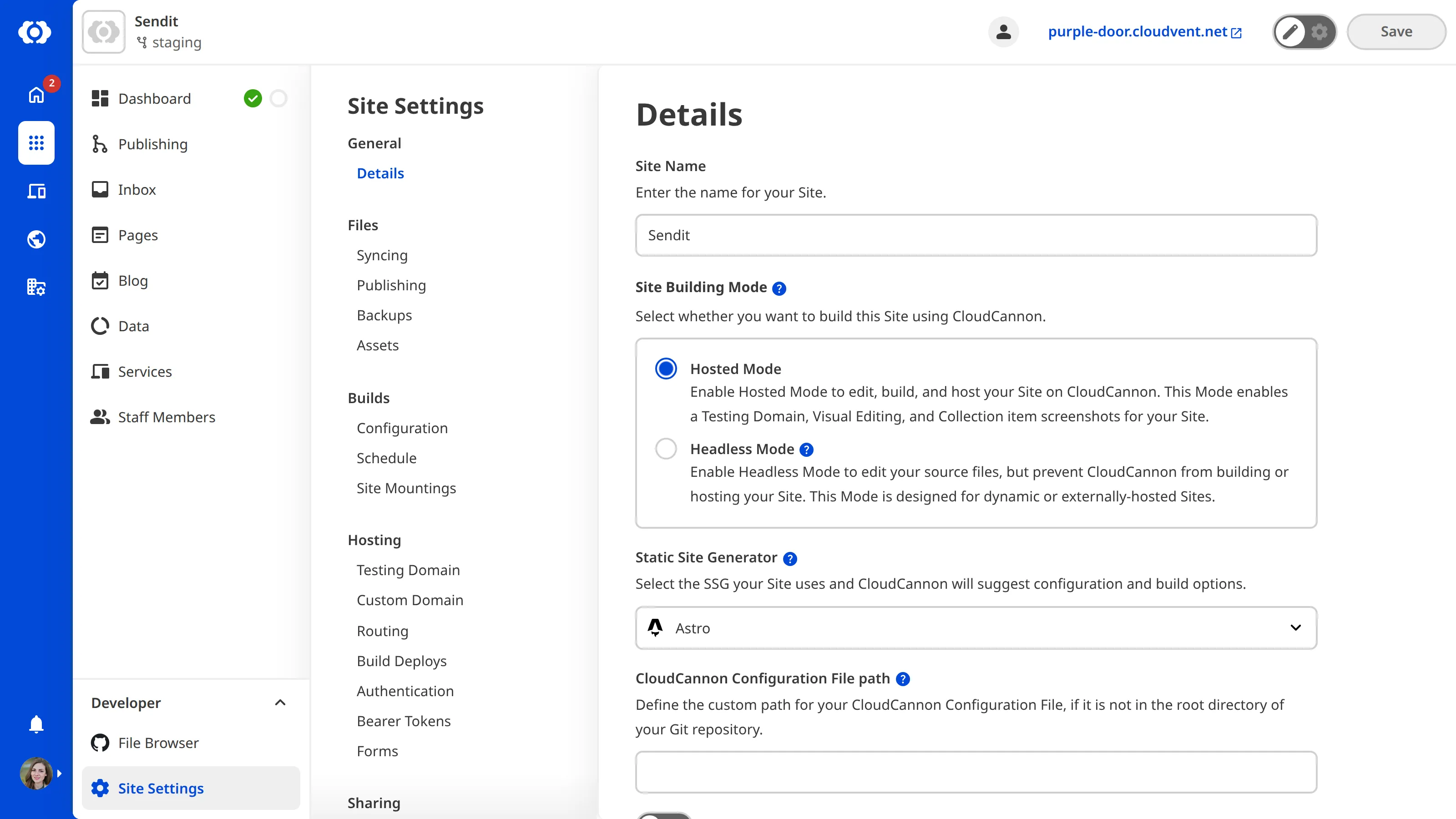The image size is (1456, 819).
Task: Click the organization settings building icon
Action: [x=36, y=287]
